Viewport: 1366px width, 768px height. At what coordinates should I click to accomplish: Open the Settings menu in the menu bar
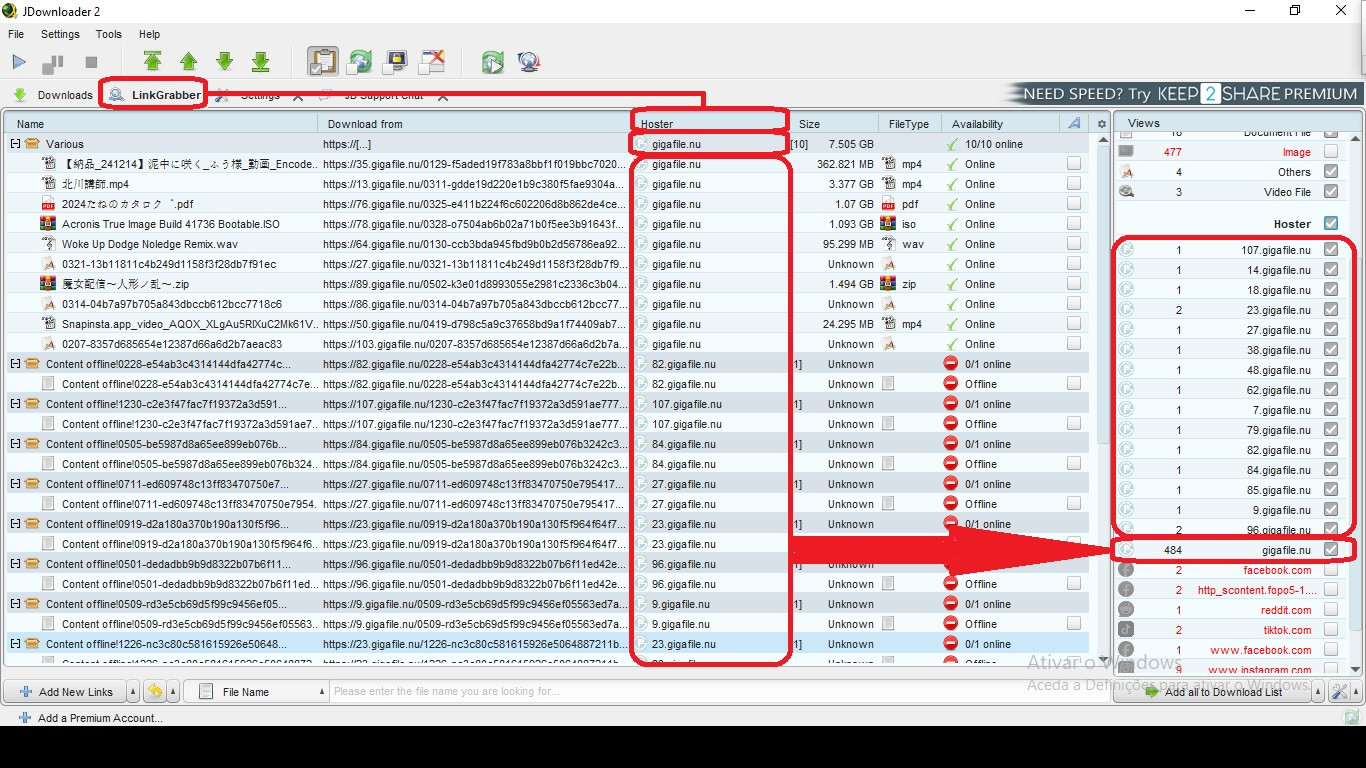[60, 34]
